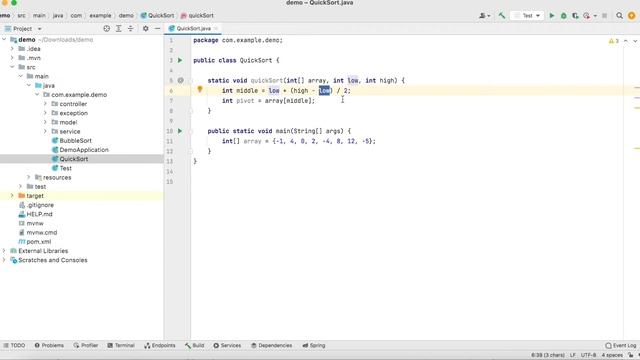Open the Problems tool window

[x=49, y=345]
